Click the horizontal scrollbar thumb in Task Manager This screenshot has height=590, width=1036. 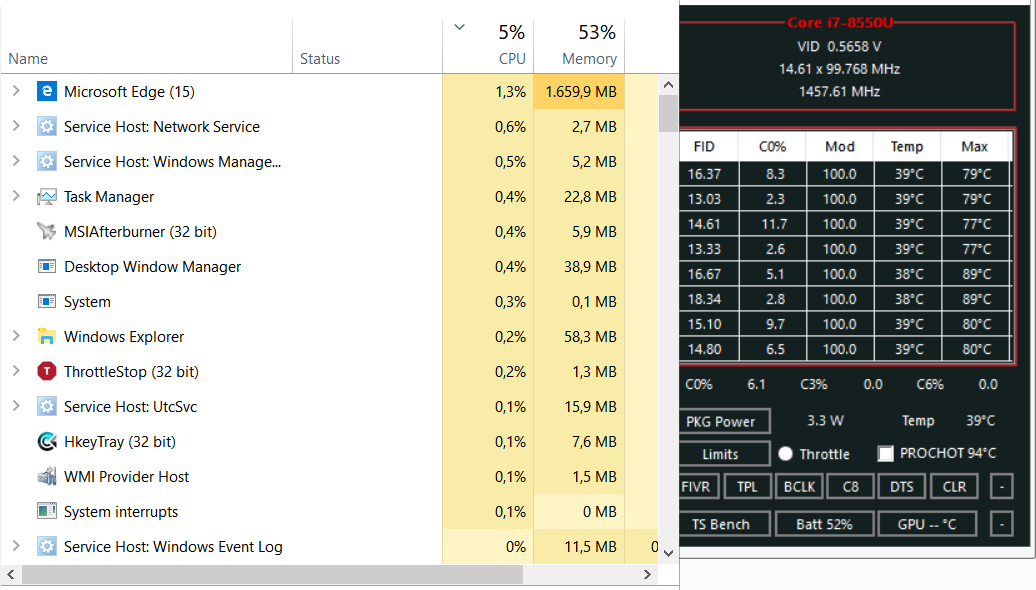(x=272, y=575)
